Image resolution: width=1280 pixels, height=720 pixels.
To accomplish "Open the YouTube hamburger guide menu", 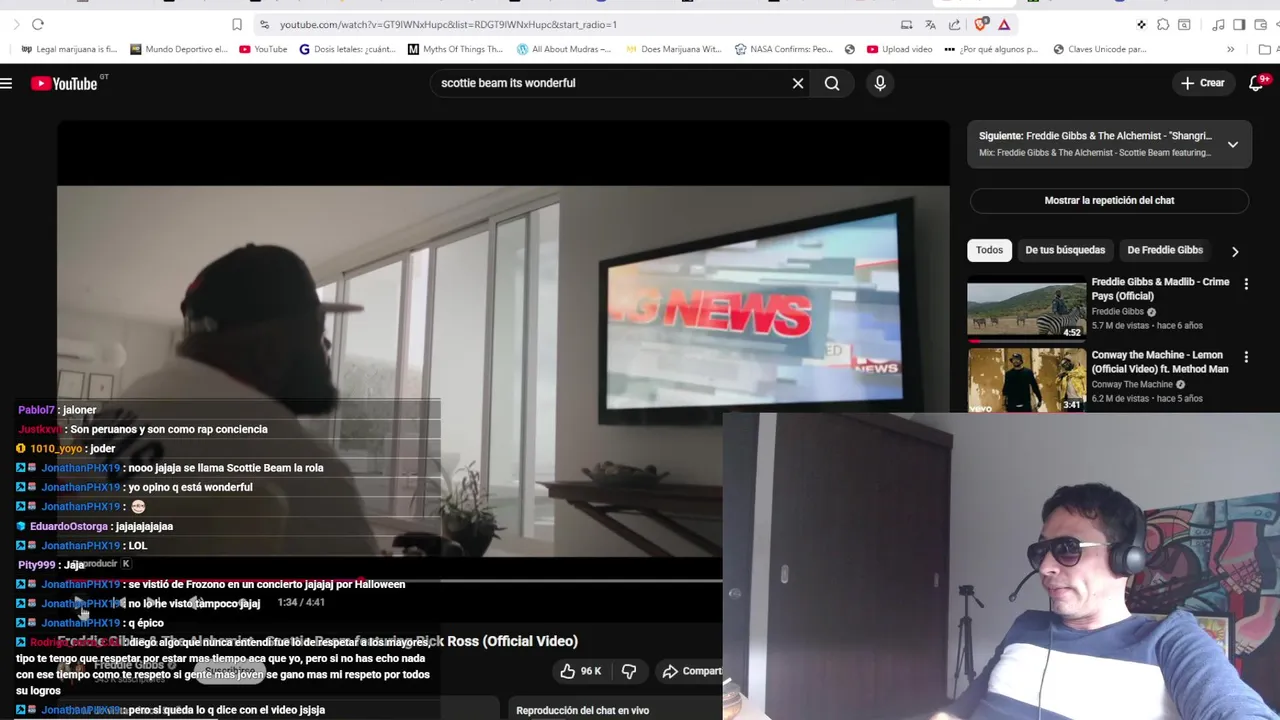I will tap(6, 84).
